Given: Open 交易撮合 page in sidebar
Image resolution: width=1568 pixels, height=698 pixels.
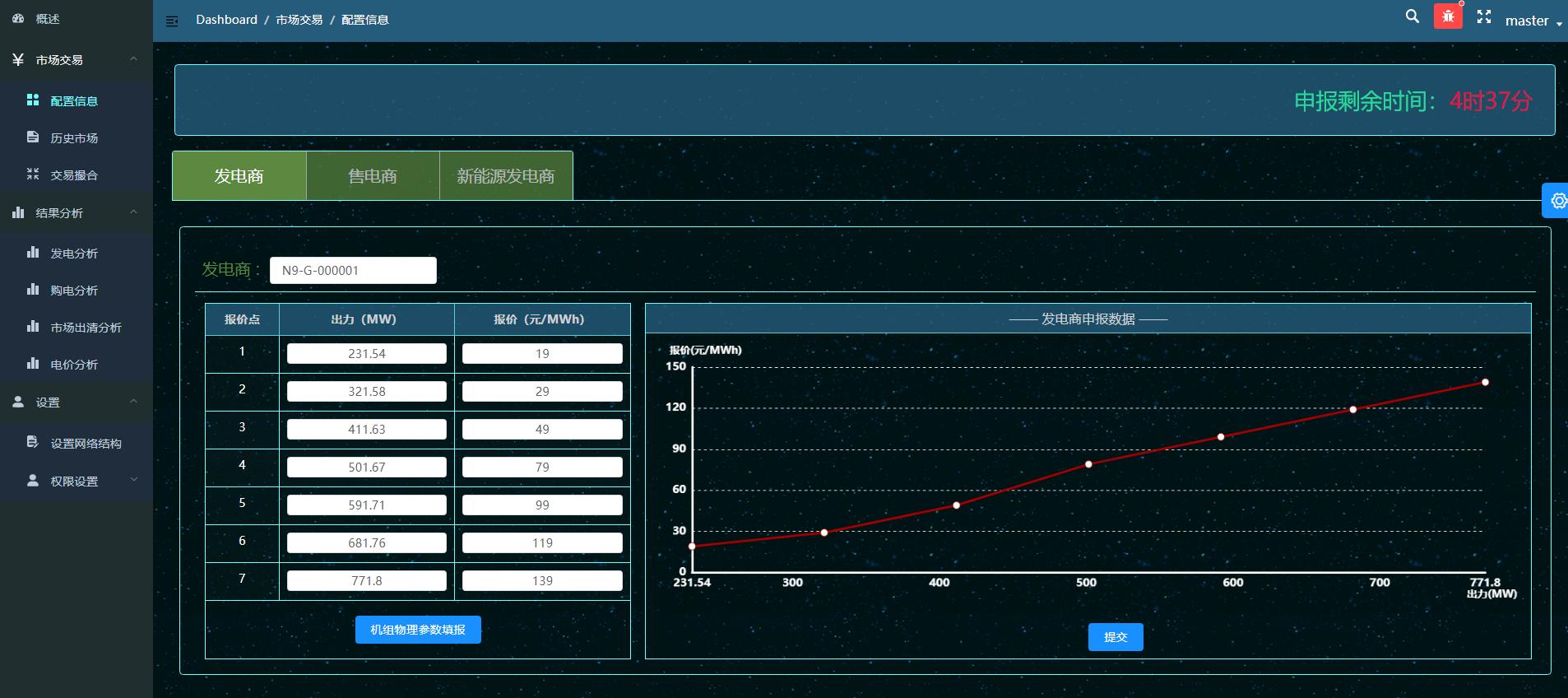Looking at the screenshot, I should click(74, 175).
